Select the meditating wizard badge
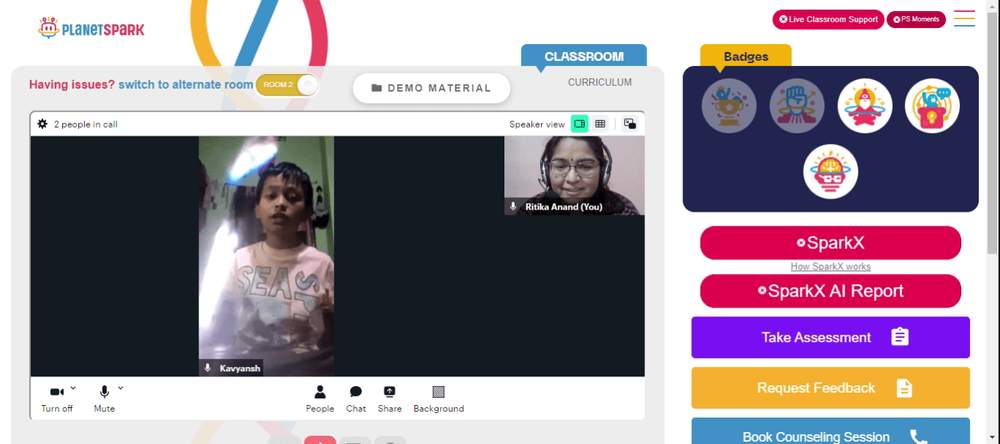This screenshot has width=1000, height=444. tap(865, 106)
